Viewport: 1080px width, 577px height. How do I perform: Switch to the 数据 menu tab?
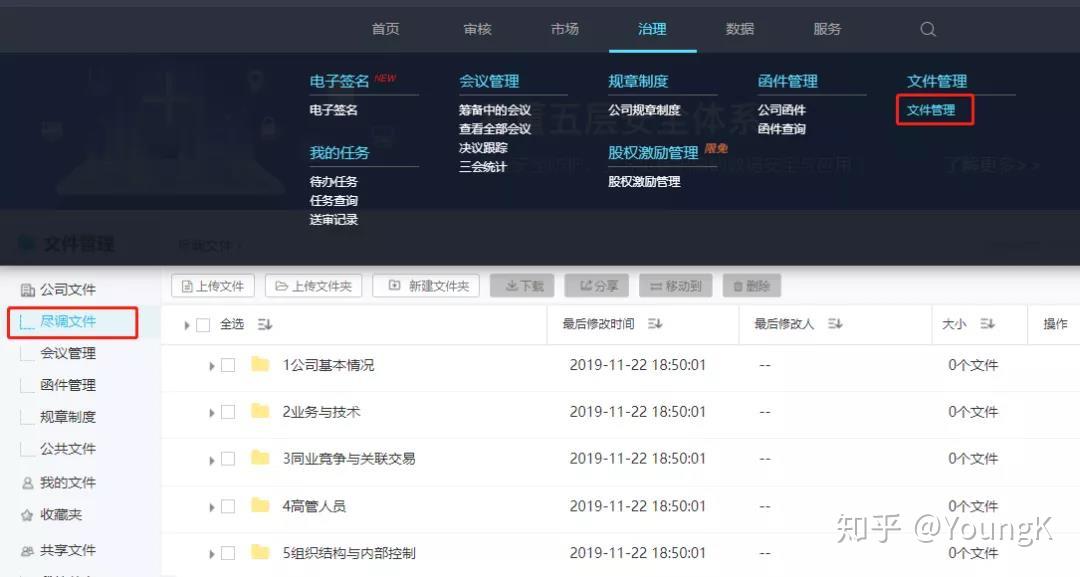click(x=739, y=29)
